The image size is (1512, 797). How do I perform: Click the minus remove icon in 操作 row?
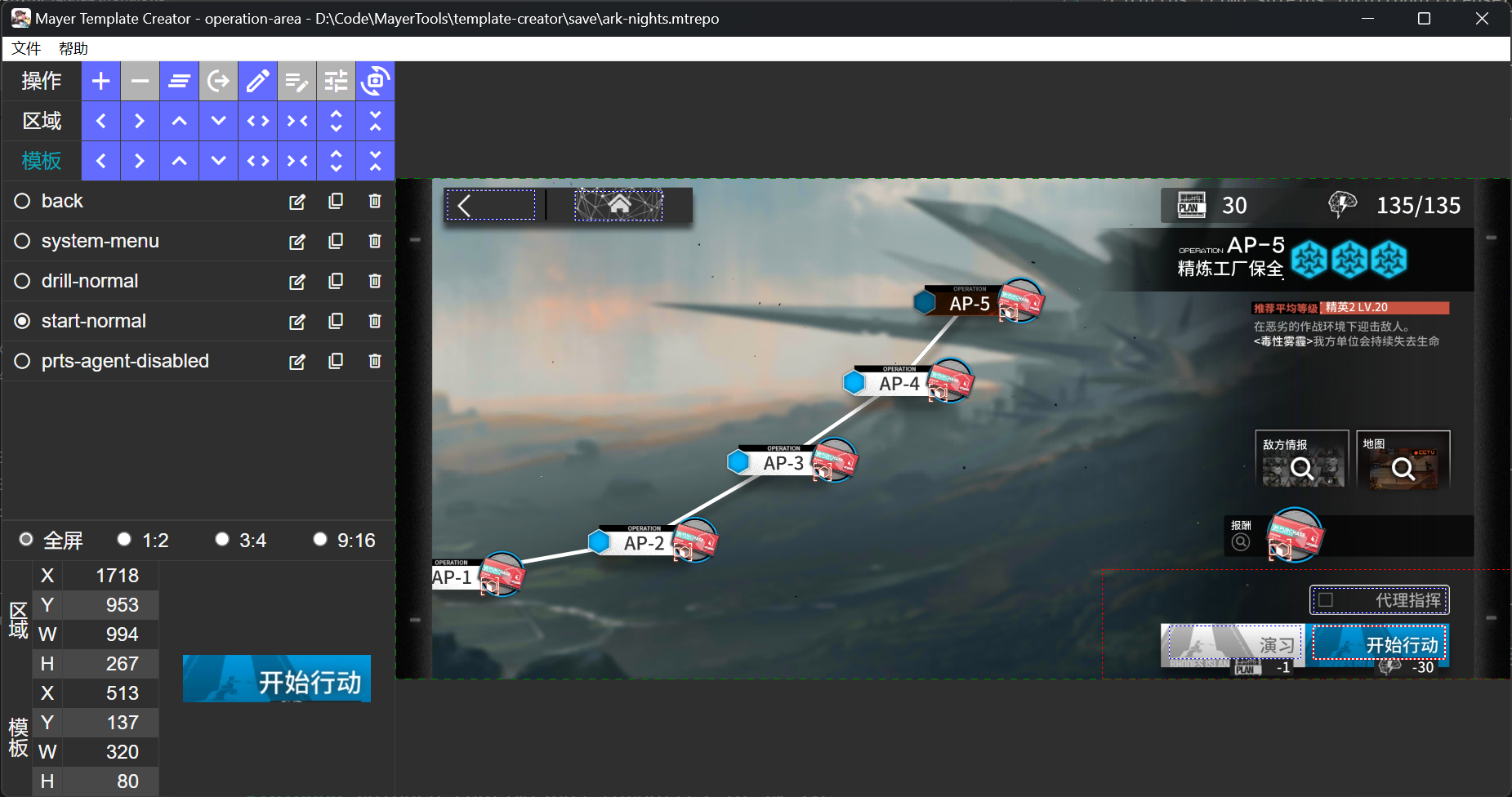click(x=140, y=81)
